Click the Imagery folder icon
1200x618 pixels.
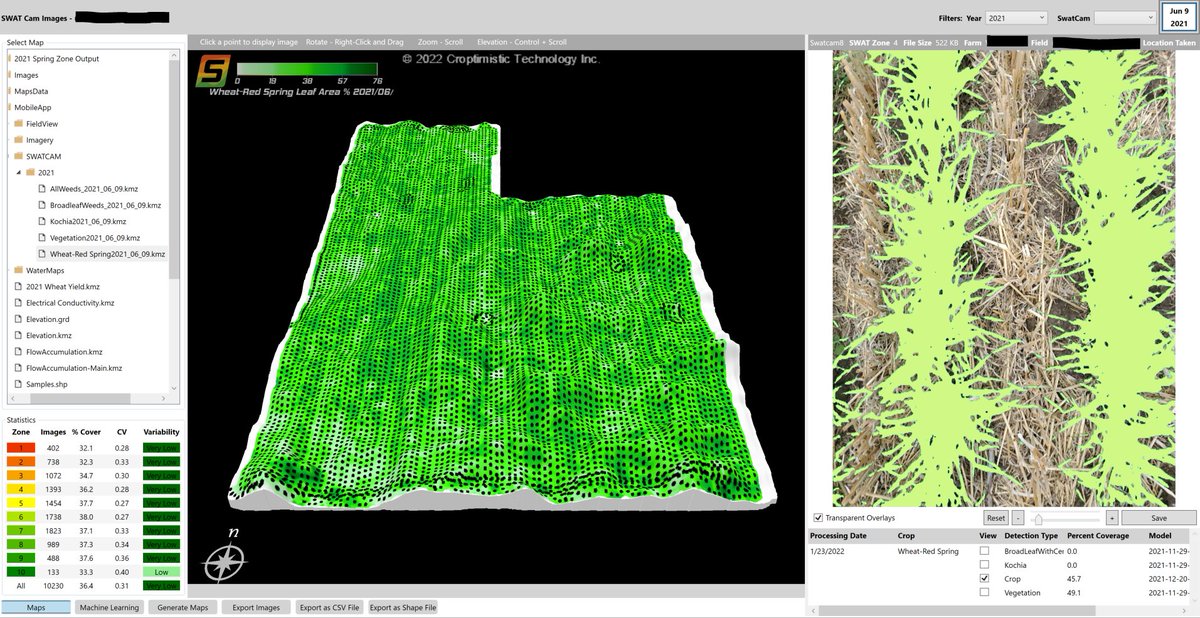(x=18, y=139)
